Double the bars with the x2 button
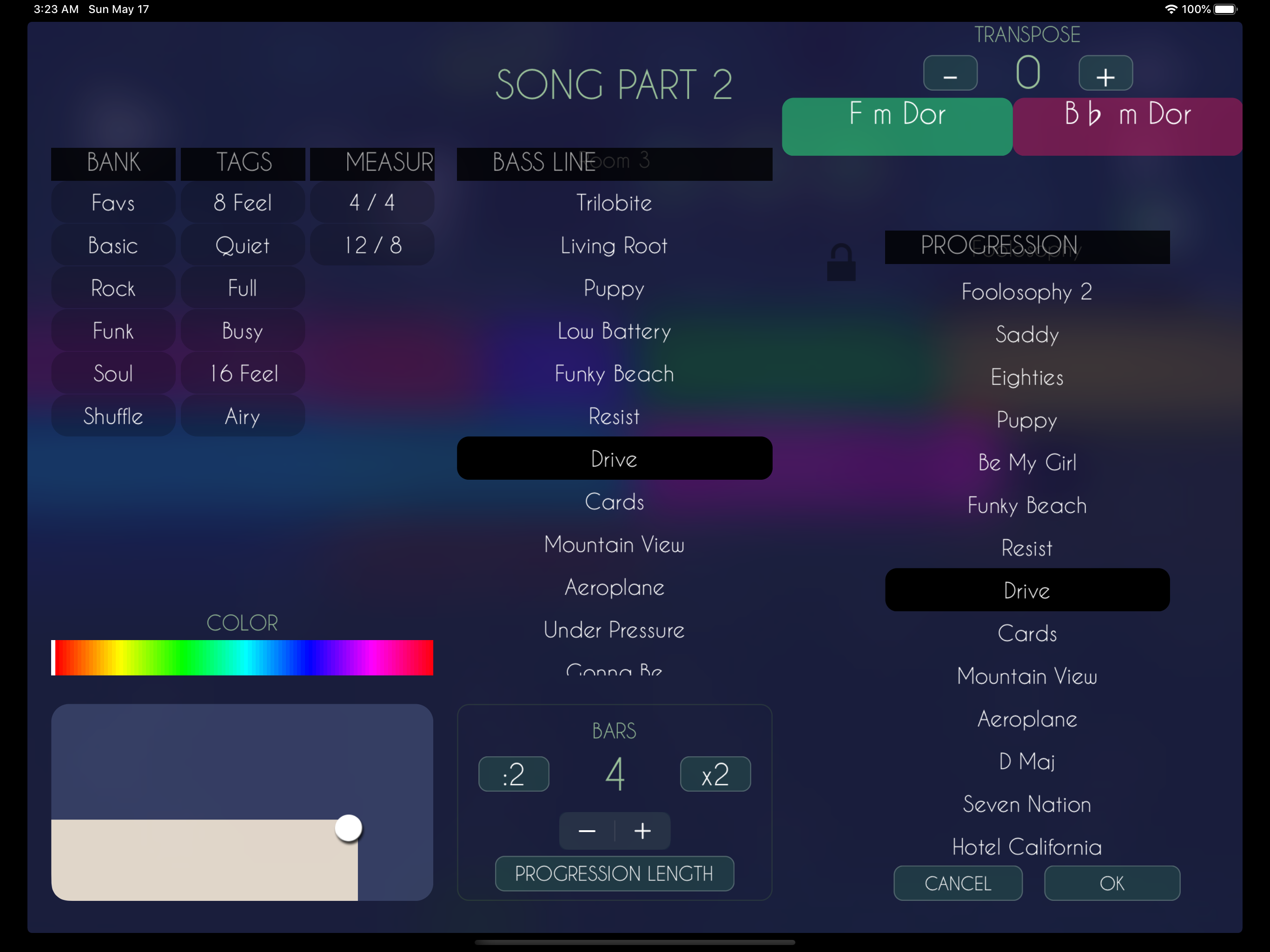This screenshot has width=1270, height=952. click(x=715, y=774)
